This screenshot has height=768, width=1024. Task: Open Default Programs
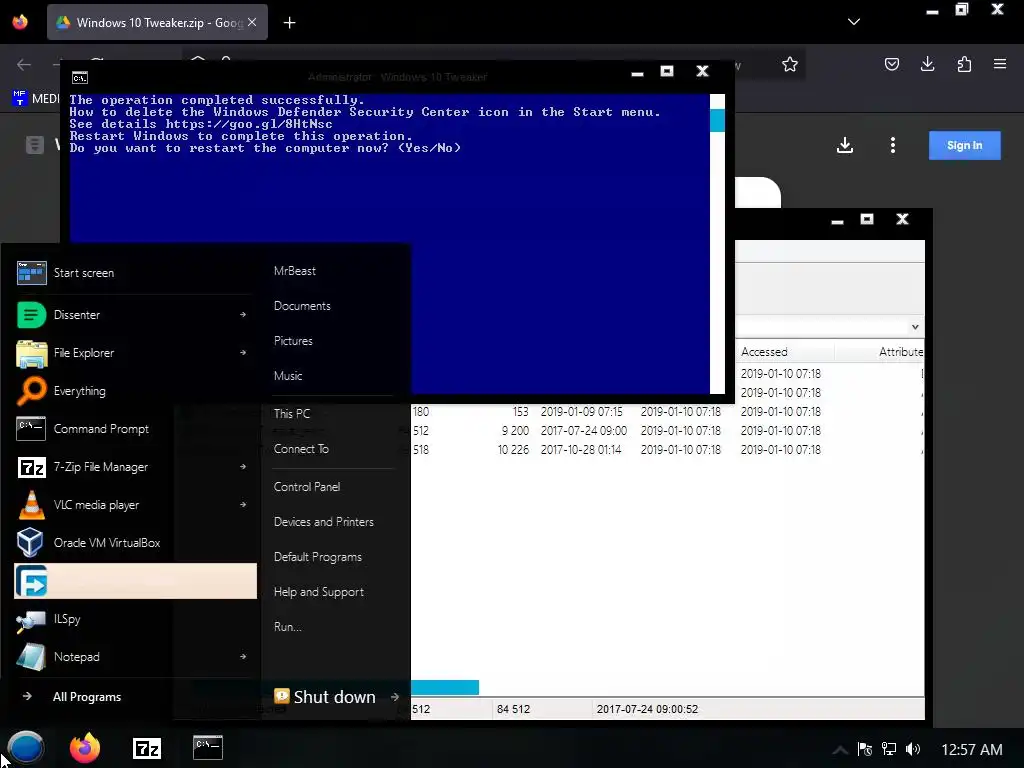[318, 557]
